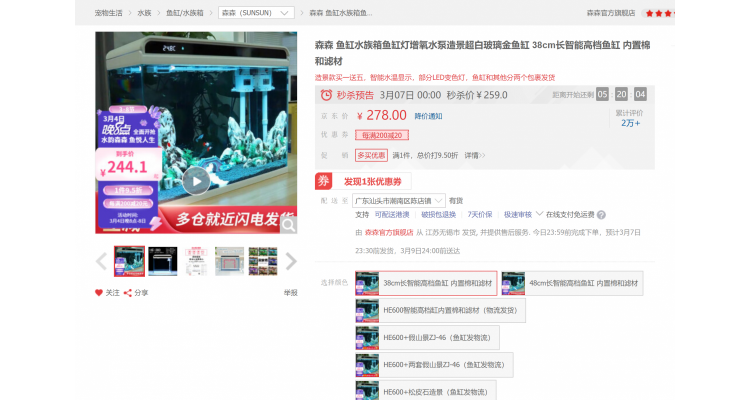
Task: Click 可配送港澳 service link
Action: pos(392,214)
